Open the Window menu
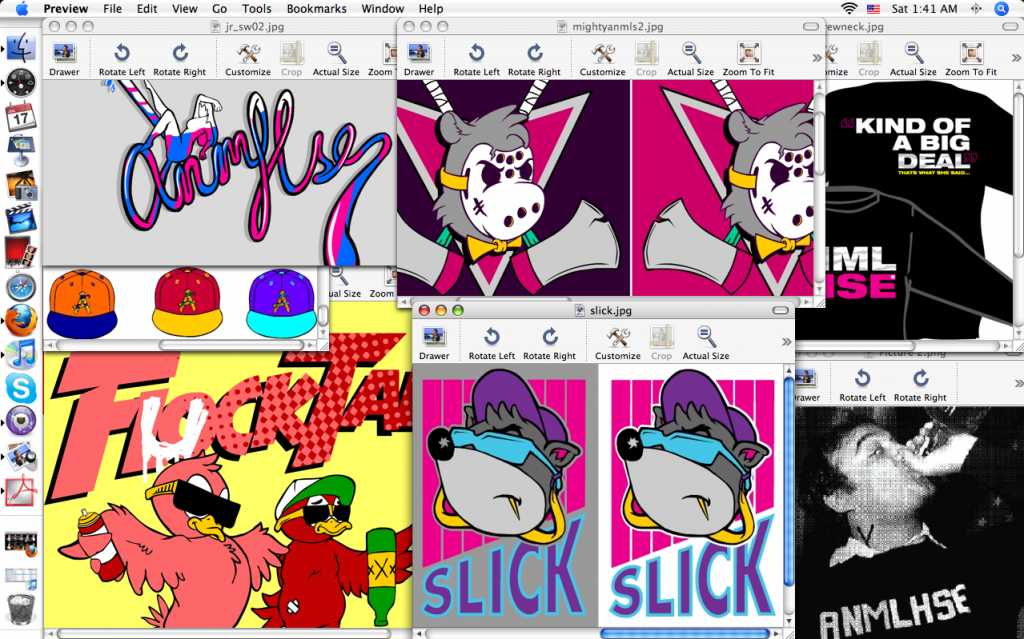Image resolution: width=1024 pixels, height=639 pixels. (383, 8)
